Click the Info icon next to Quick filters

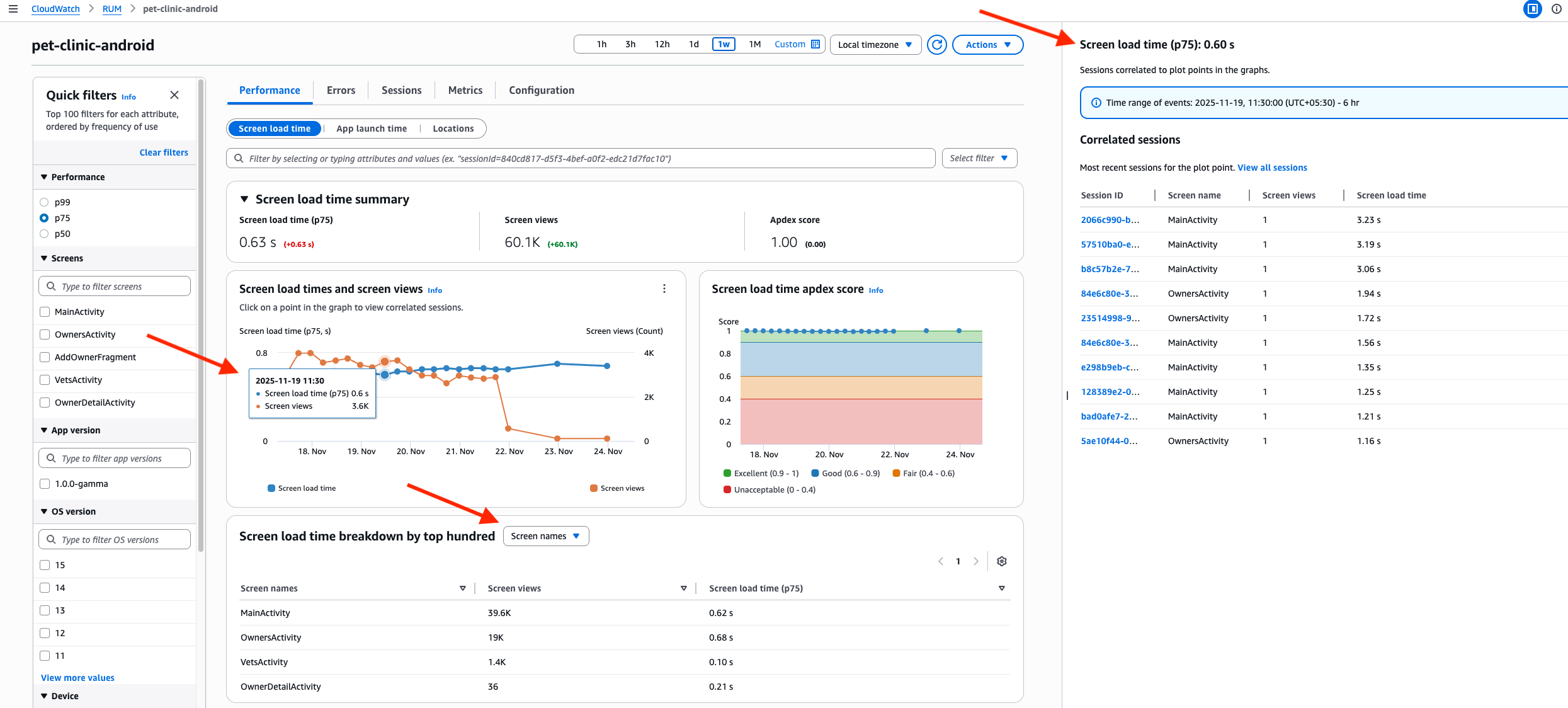[x=128, y=97]
